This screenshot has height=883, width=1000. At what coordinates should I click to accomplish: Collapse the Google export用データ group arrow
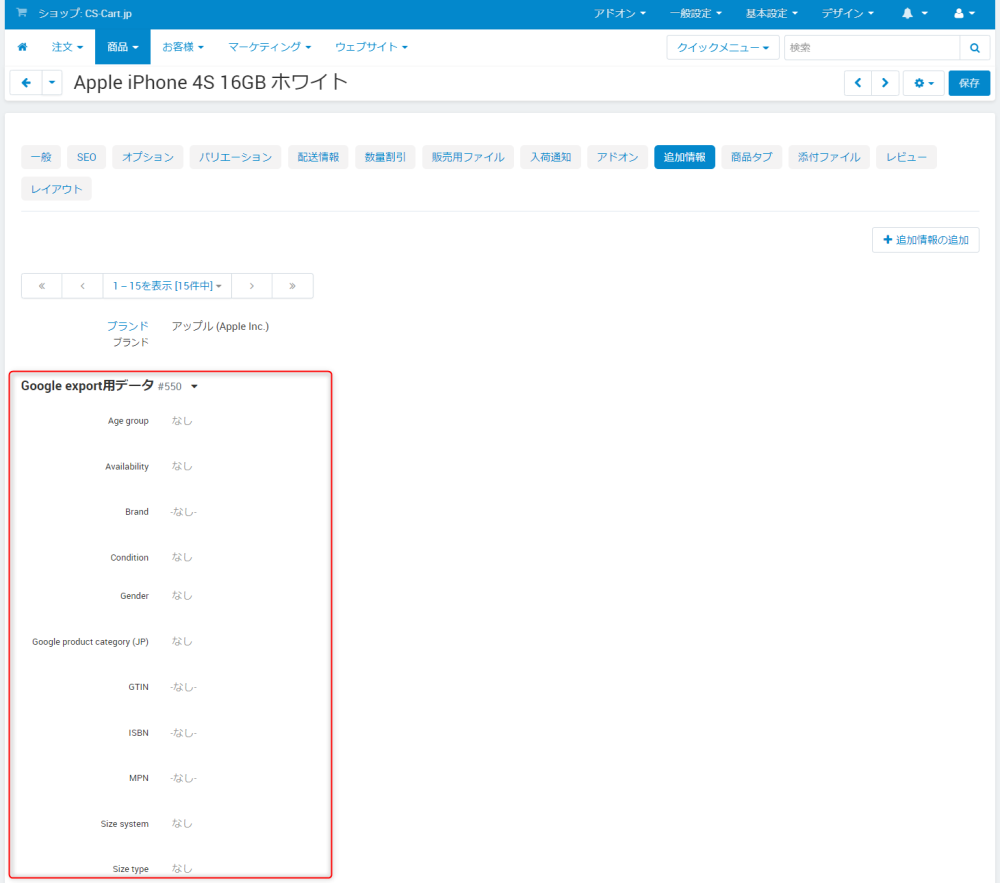click(195, 386)
